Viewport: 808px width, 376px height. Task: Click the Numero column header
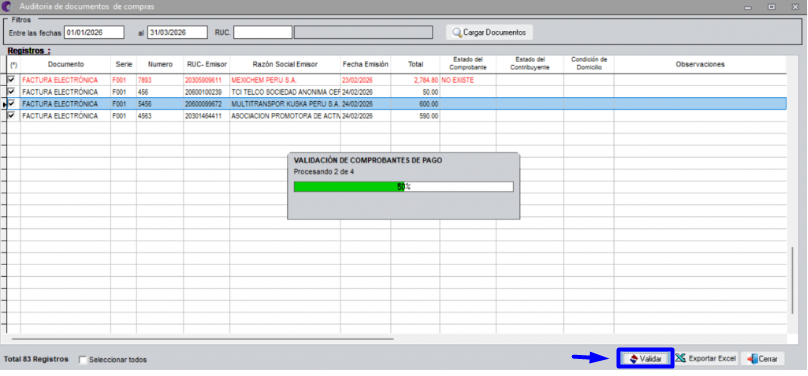tap(160, 64)
